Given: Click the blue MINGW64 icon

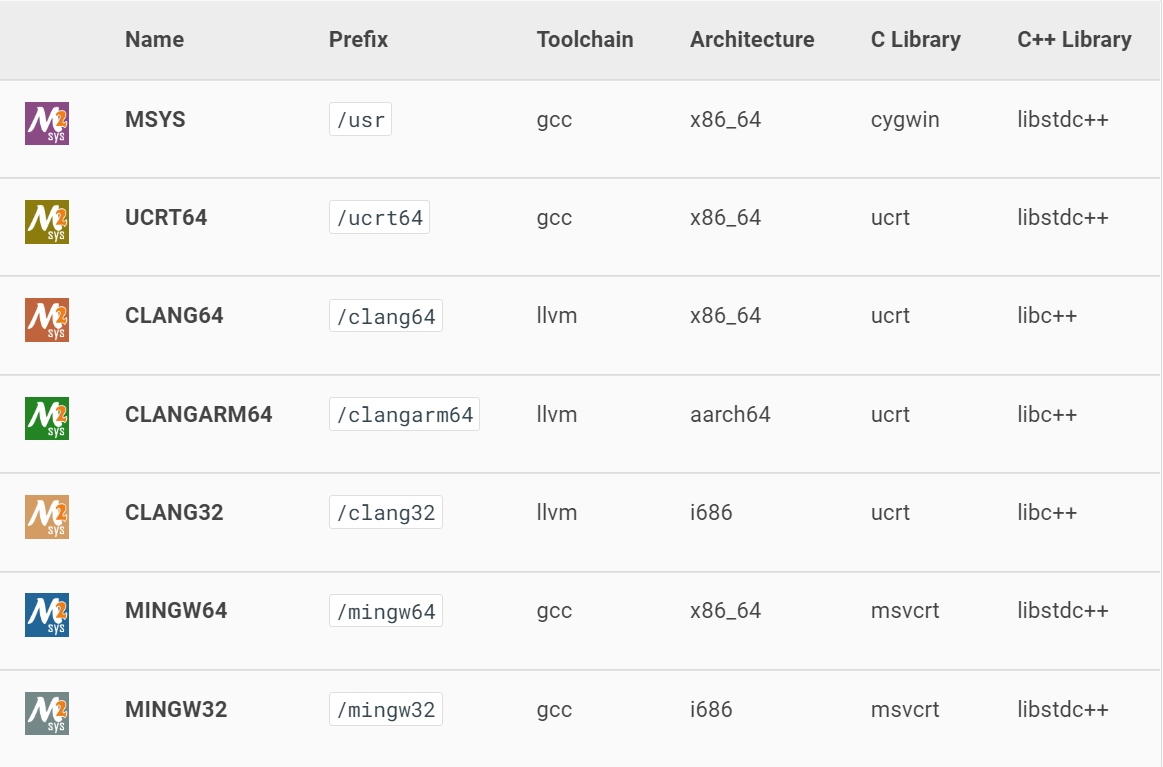Looking at the screenshot, I should pyautogui.click(x=47, y=615).
